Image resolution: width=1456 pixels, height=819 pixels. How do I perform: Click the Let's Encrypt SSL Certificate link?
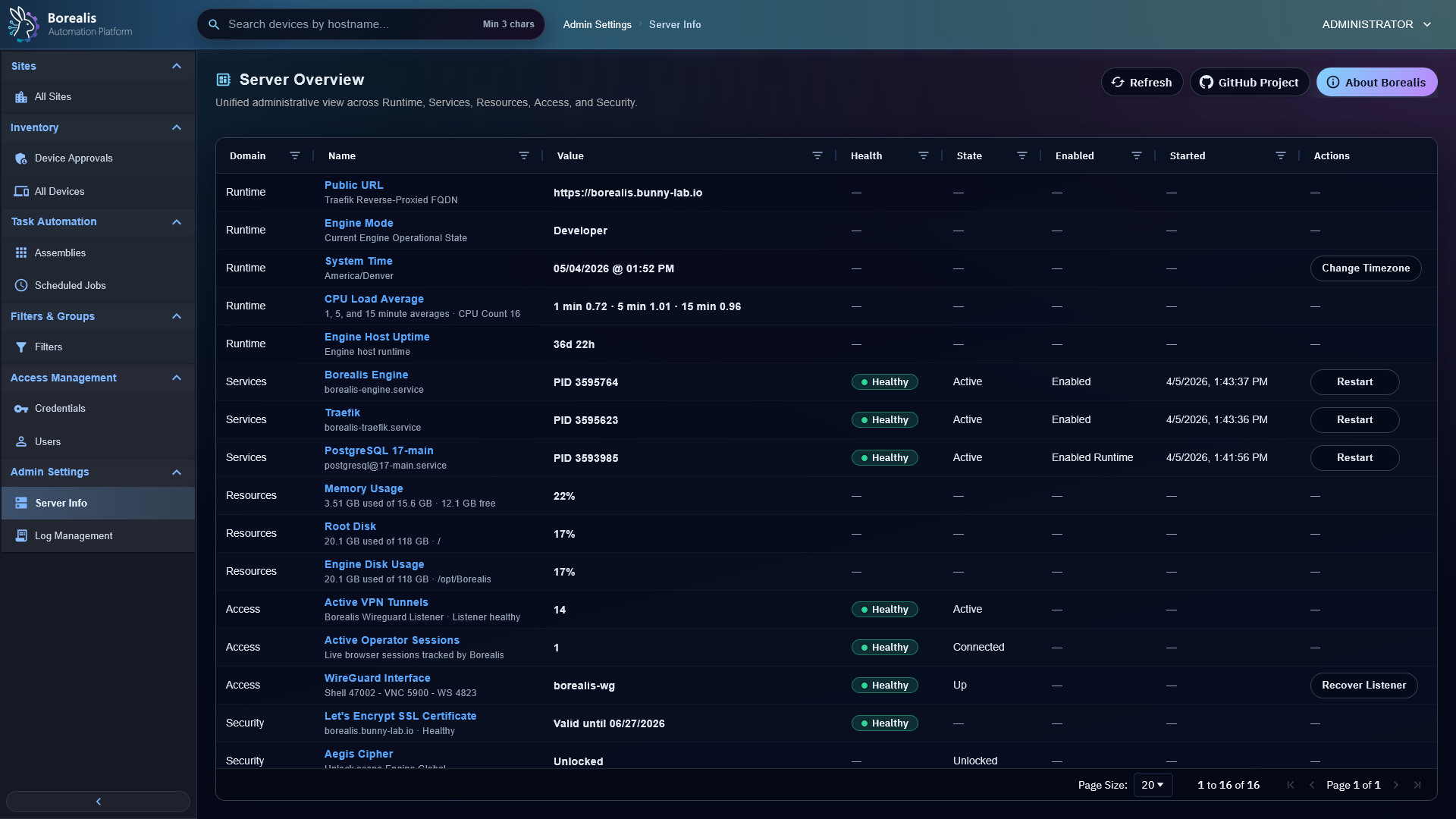[x=400, y=716]
